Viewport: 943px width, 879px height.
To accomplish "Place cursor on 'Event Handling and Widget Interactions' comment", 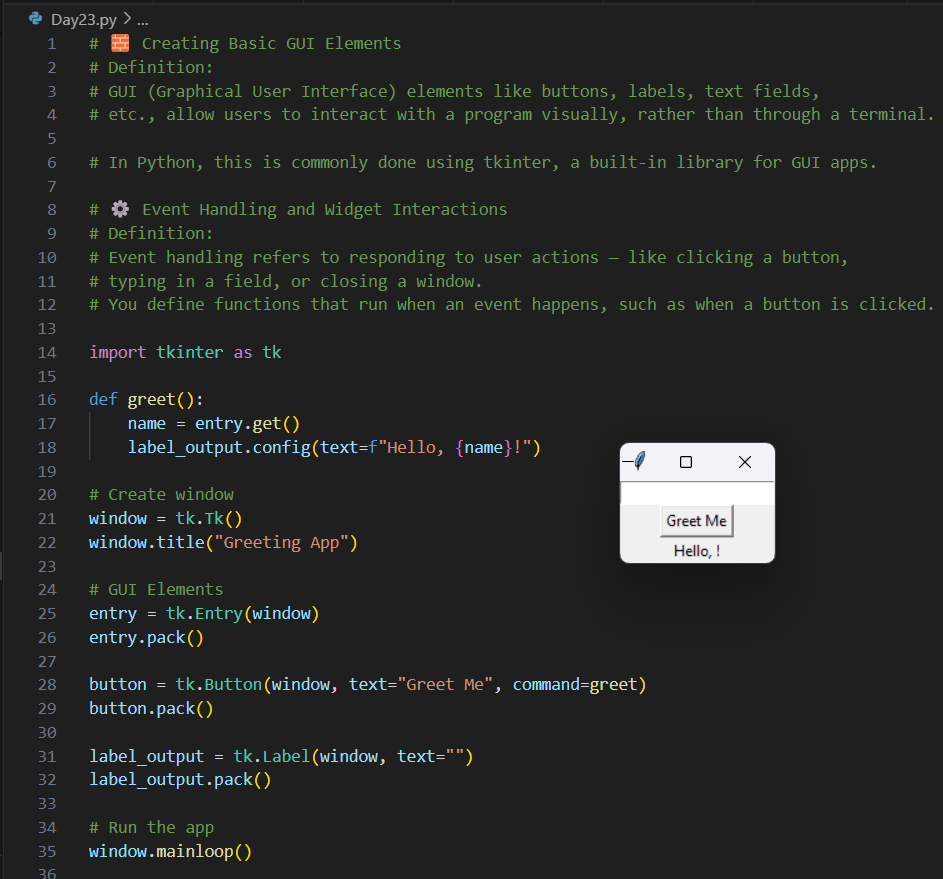I will click(324, 209).
